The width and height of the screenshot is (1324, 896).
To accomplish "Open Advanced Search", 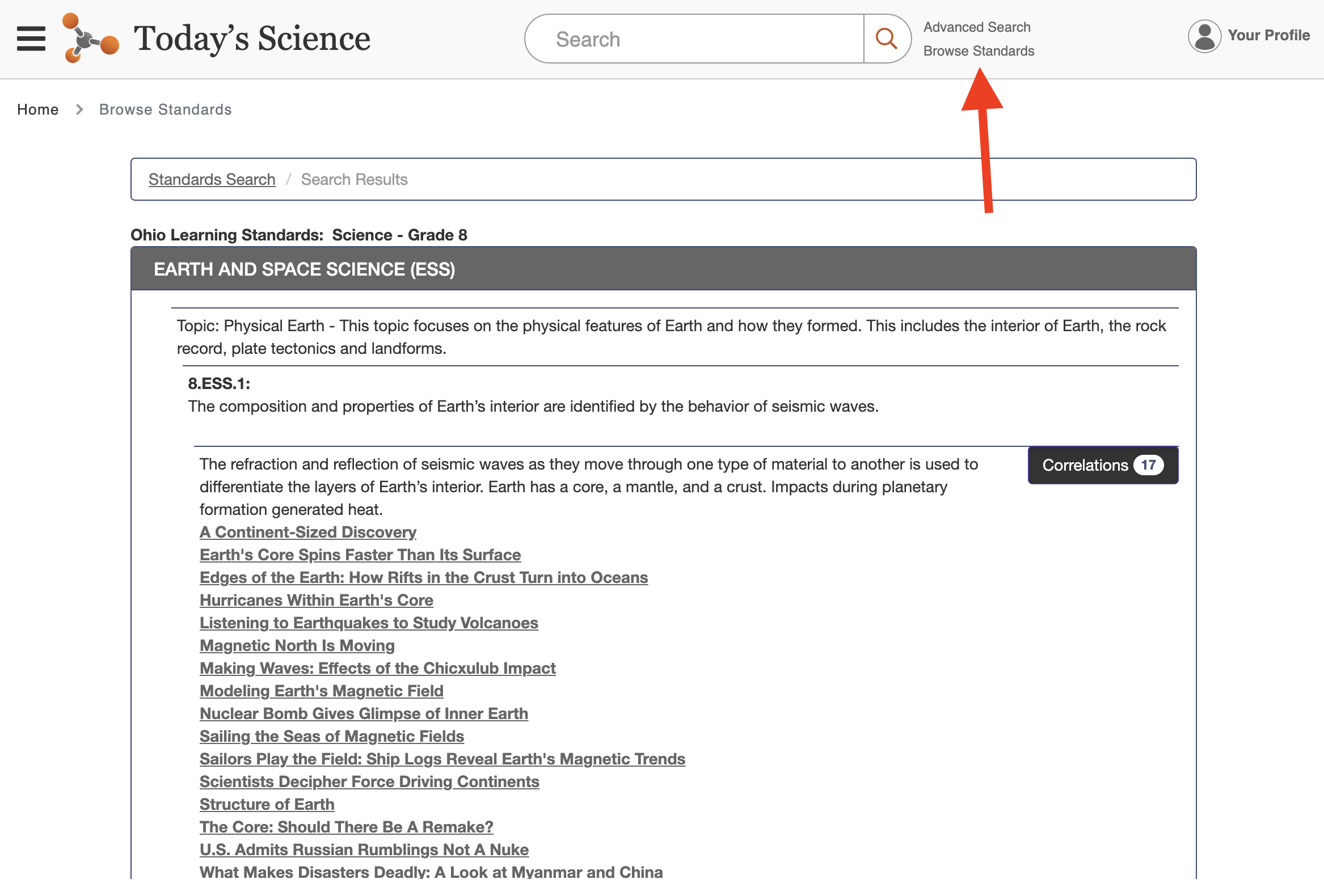I will click(x=976, y=27).
